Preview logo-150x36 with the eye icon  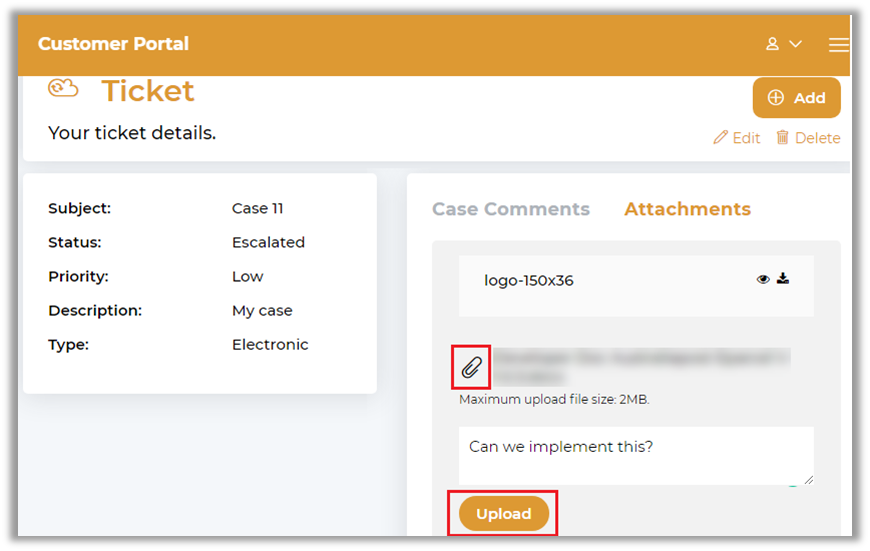click(763, 280)
